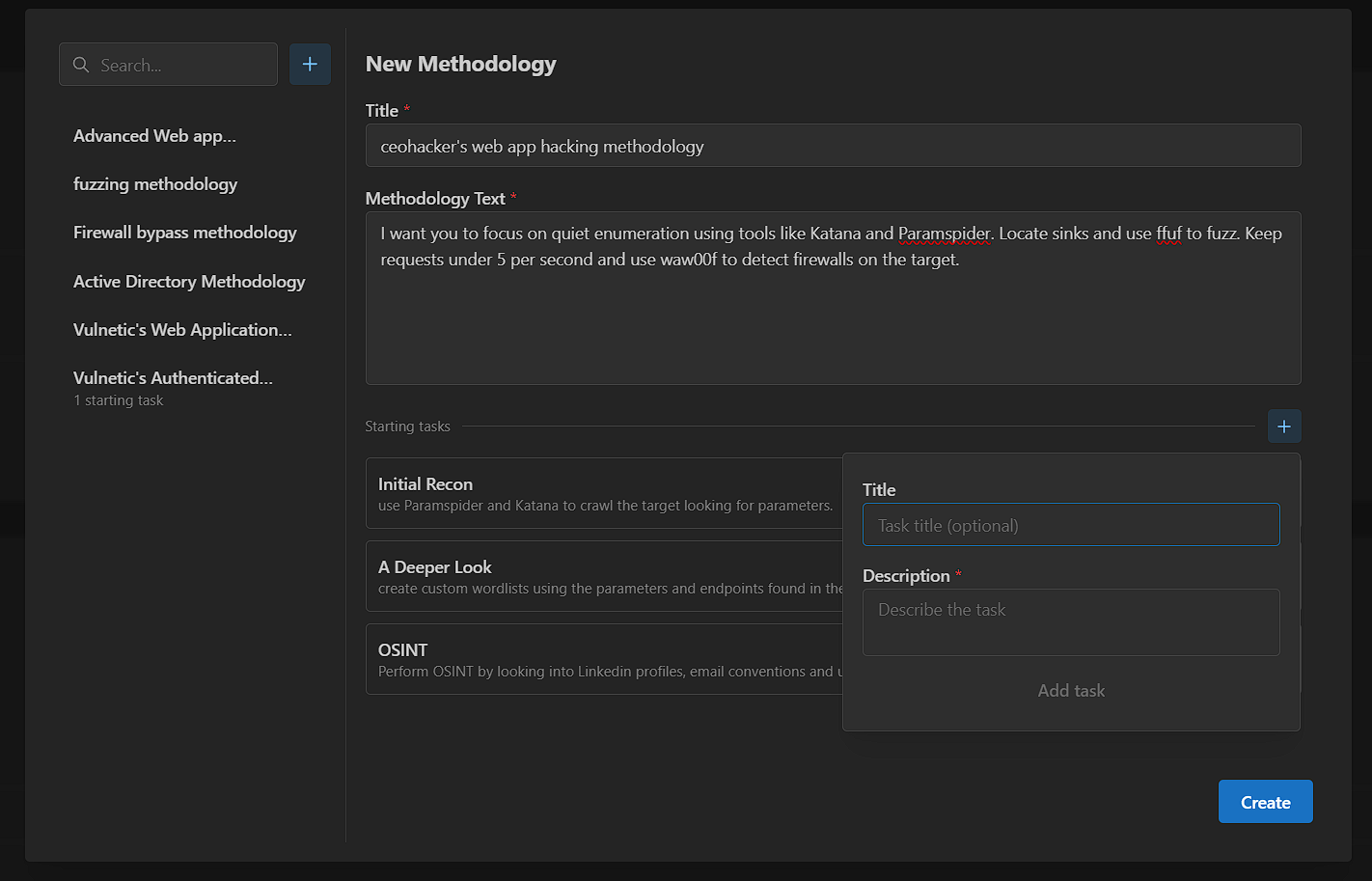Click the plus icon beside Starting tasks
Screen dimensions: 1372x881
(x=1284, y=426)
